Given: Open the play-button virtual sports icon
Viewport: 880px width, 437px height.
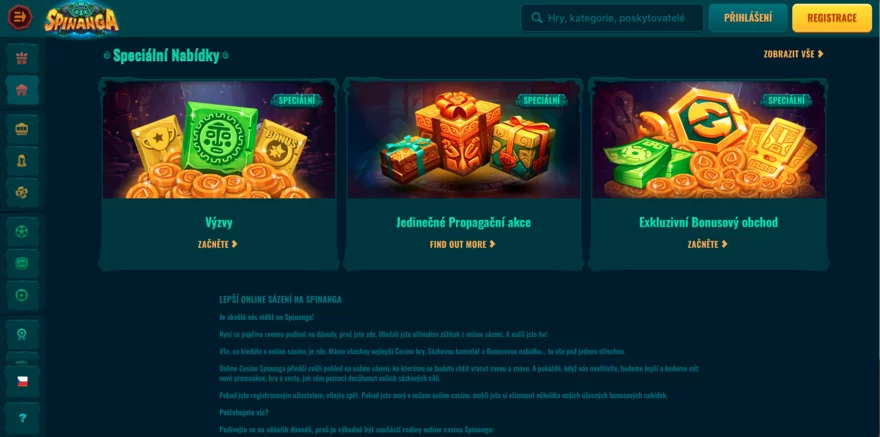Looking at the screenshot, I should click(x=22, y=295).
